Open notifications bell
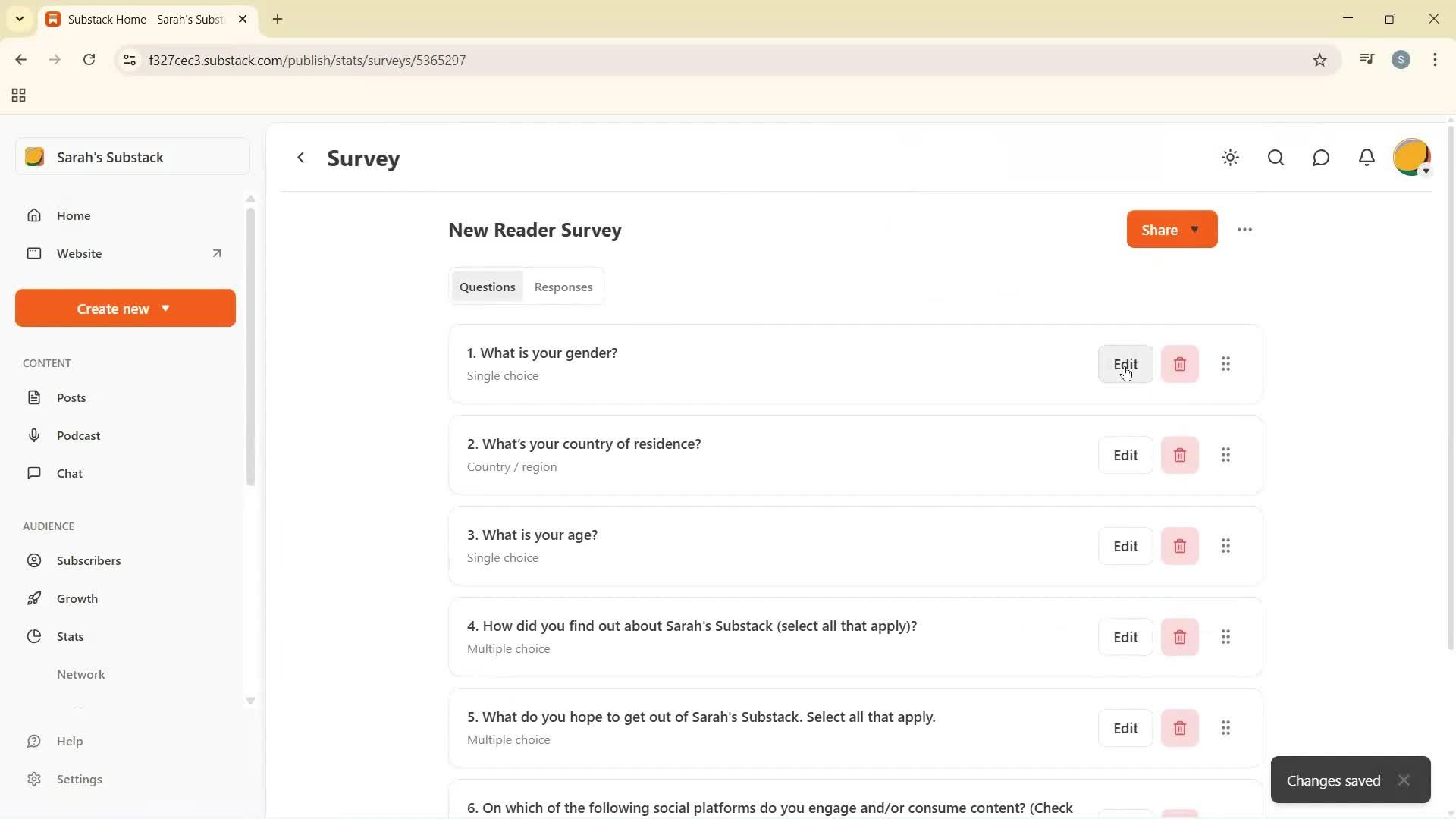The height and width of the screenshot is (819, 1456). click(1367, 158)
